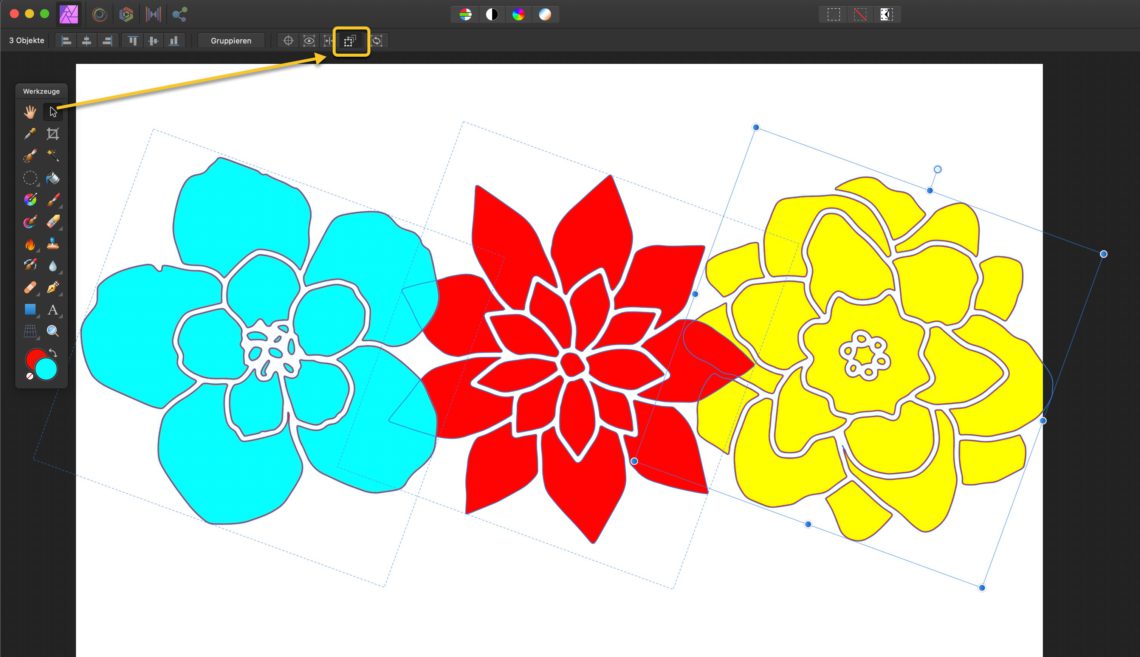Choose the Text tool
Screen dimensions: 1140x657
point(52,310)
